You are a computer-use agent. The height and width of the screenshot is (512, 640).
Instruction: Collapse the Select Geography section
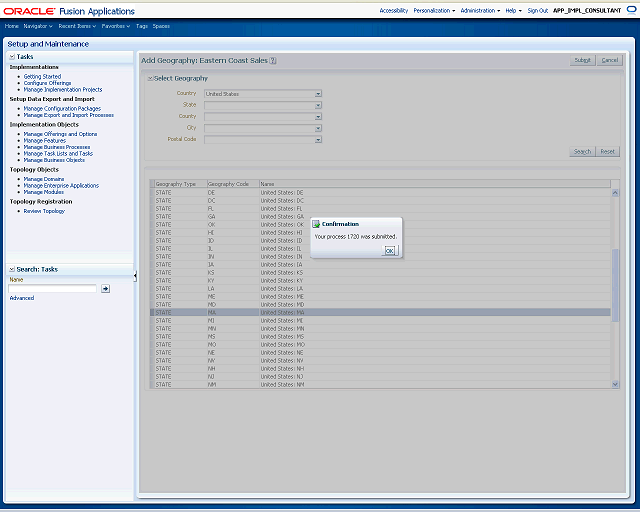(150, 78)
